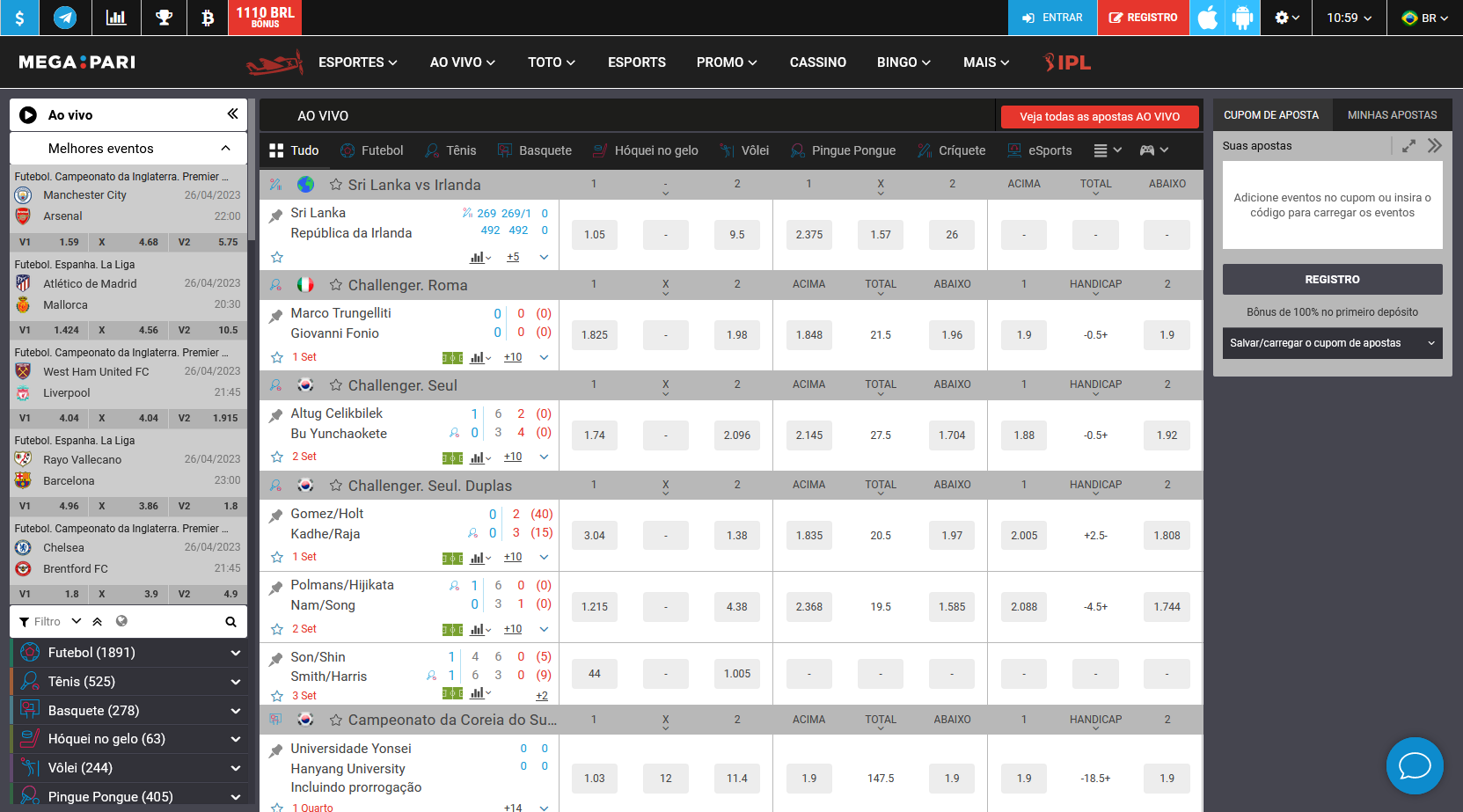Click the Bitcoin payment icon
The width and height of the screenshot is (1463, 812).
[208, 18]
